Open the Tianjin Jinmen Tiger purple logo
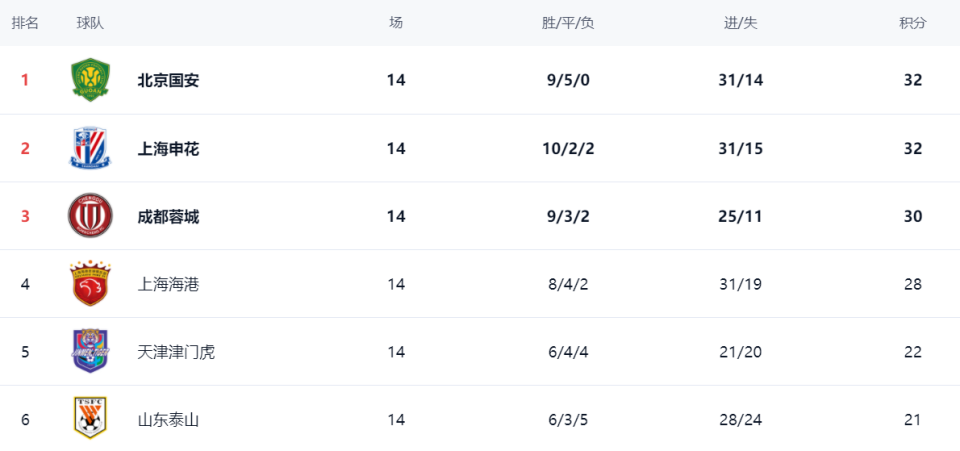 (x=90, y=352)
